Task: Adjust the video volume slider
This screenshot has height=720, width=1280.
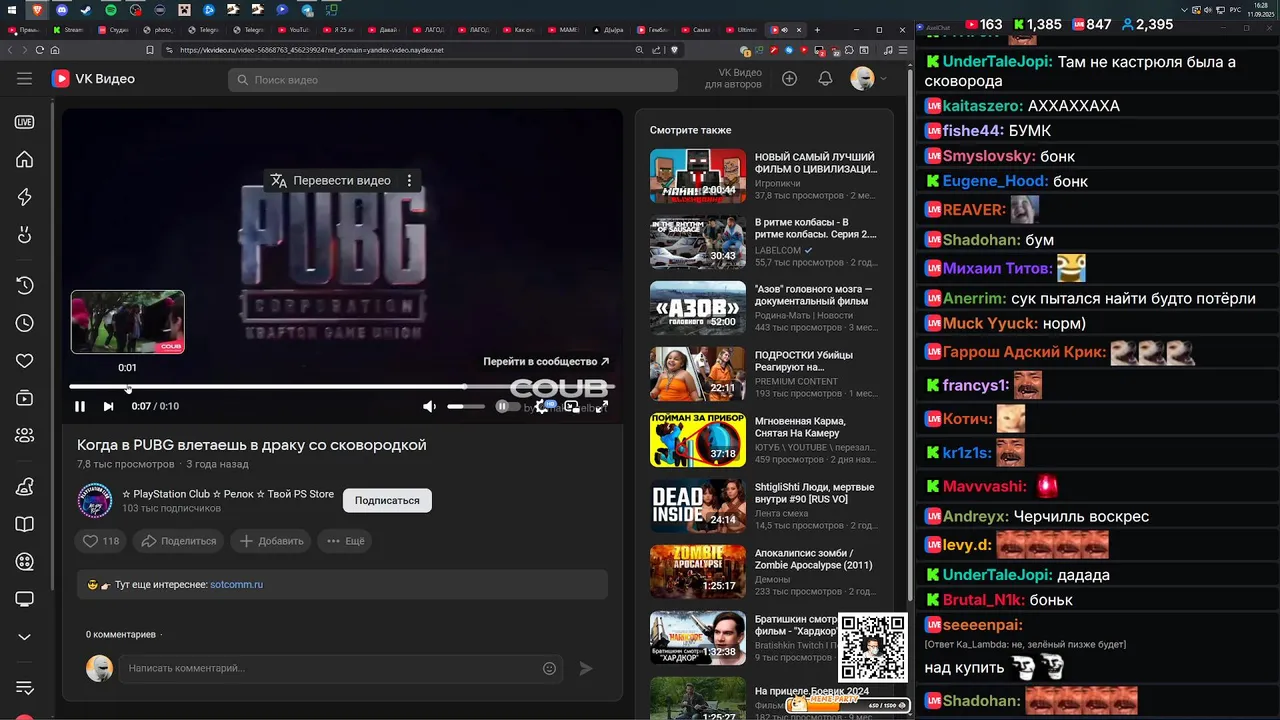Action: (466, 406)
